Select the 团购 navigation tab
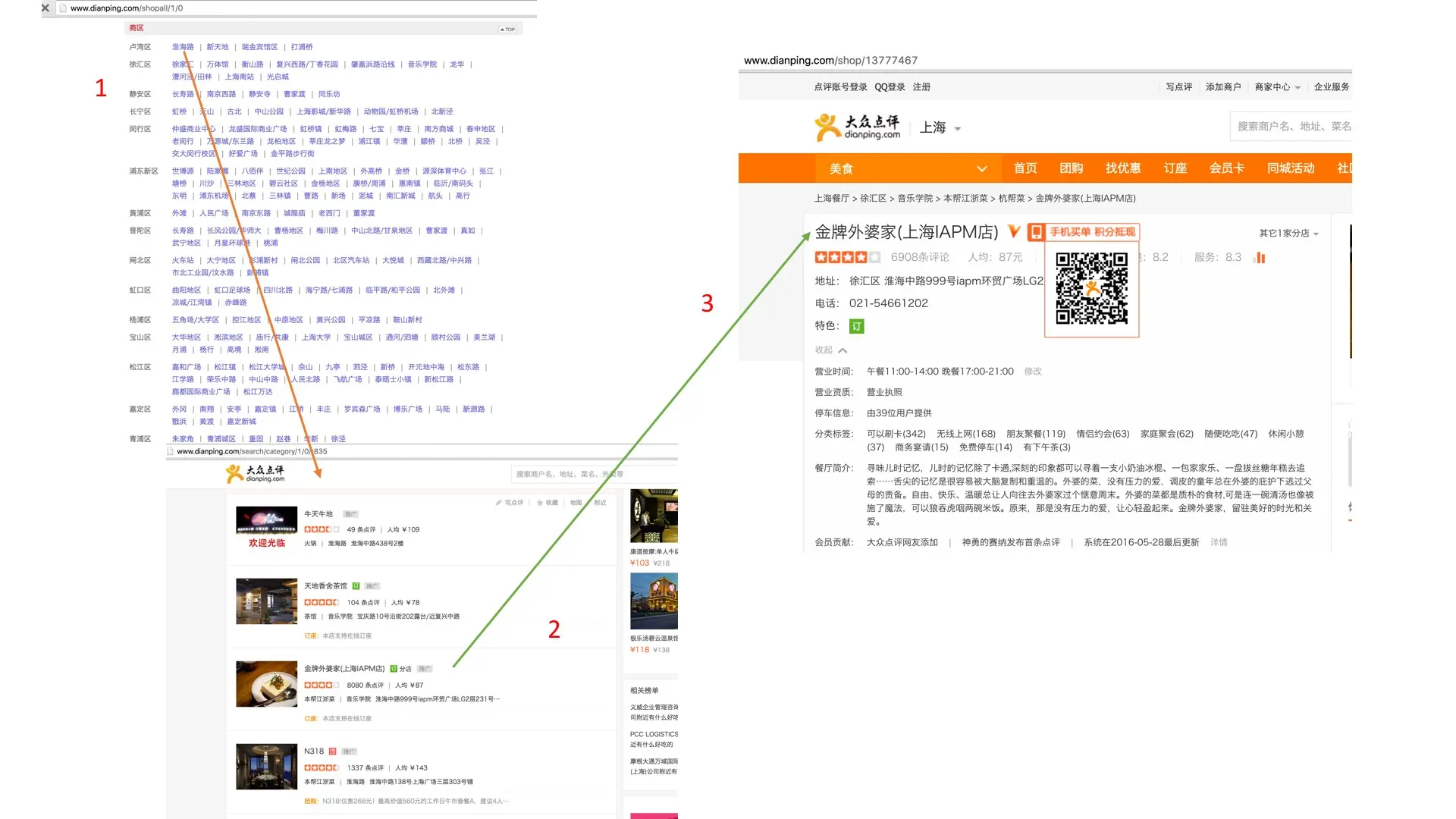Viewport: 1456px width, 819px height. tap(1071, 168)
